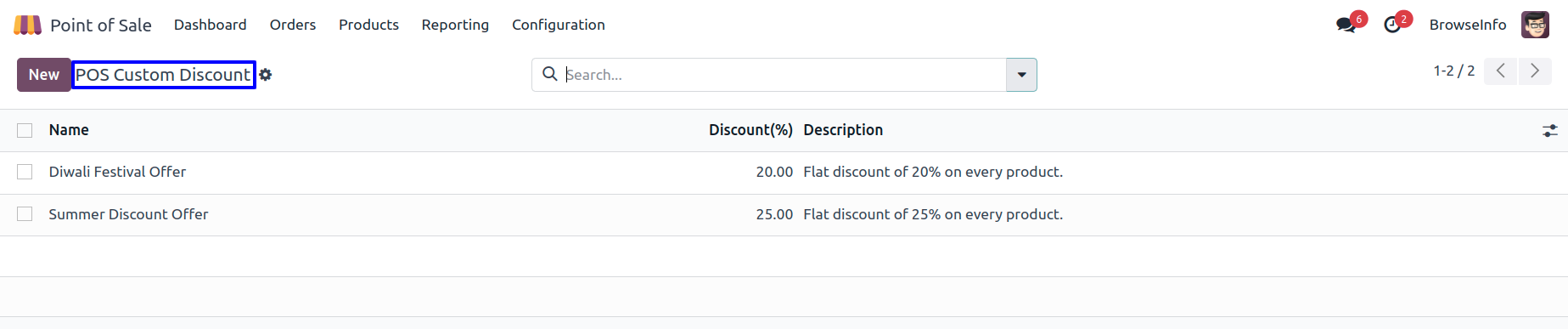Open the activities clock icon
This screenshot has width=1568, height=329.
(x=1392, y=25)
